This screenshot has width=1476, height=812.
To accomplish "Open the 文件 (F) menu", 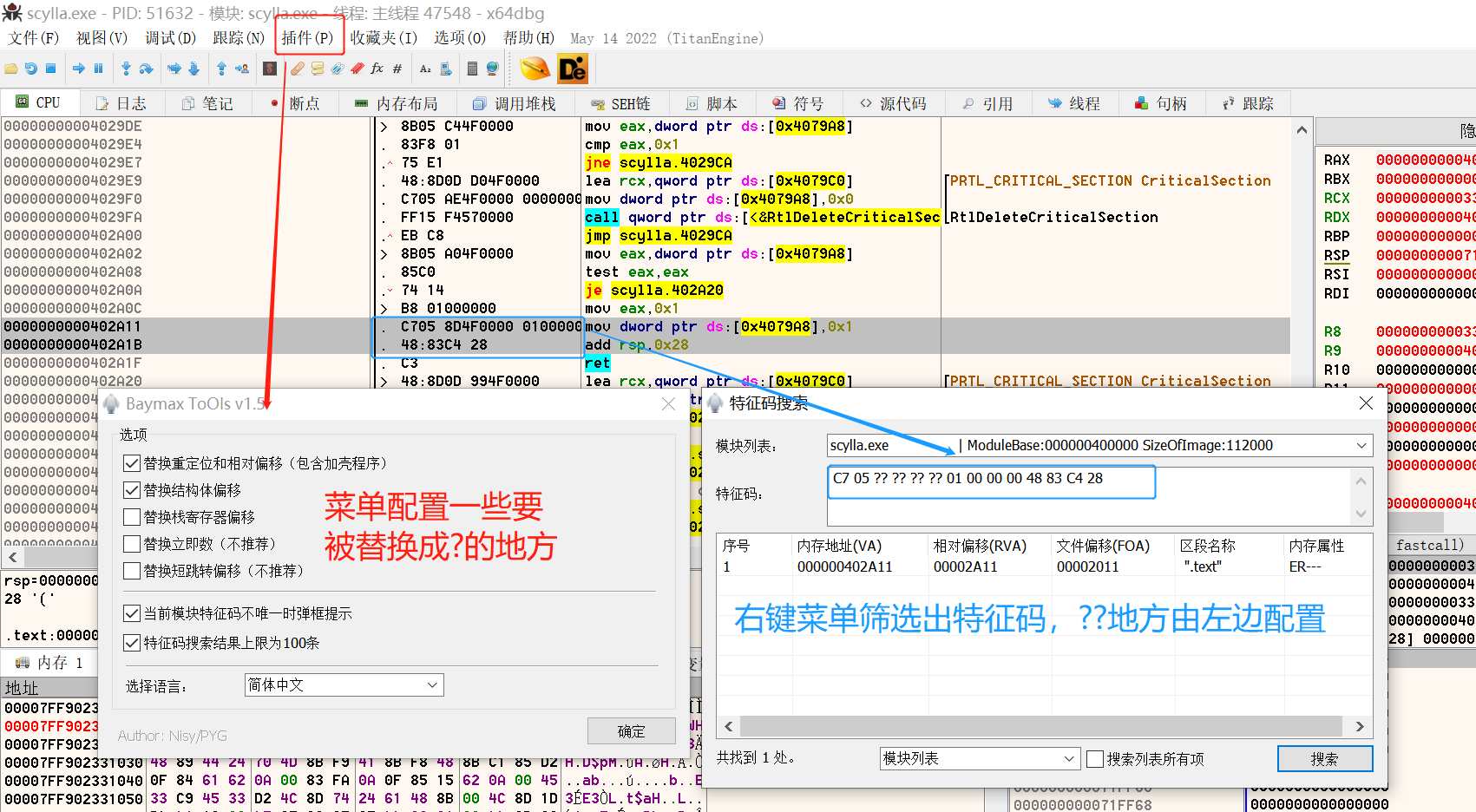I will click(x=34, y=38).
